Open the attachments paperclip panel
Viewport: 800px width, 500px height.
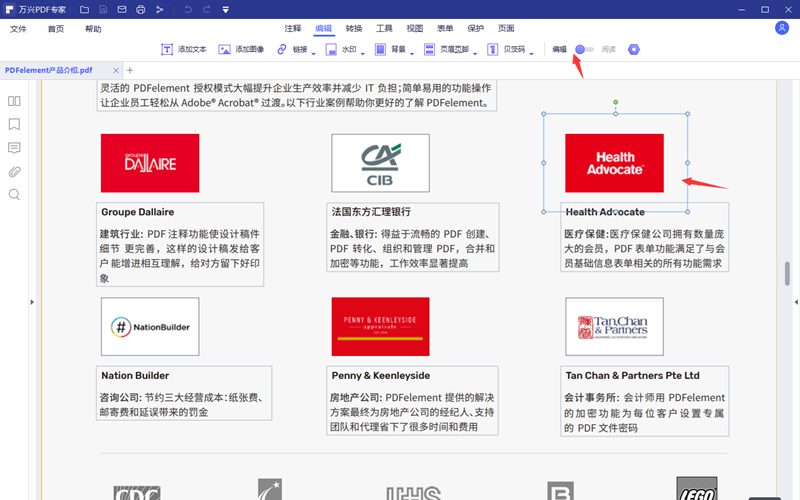(14, 171)
